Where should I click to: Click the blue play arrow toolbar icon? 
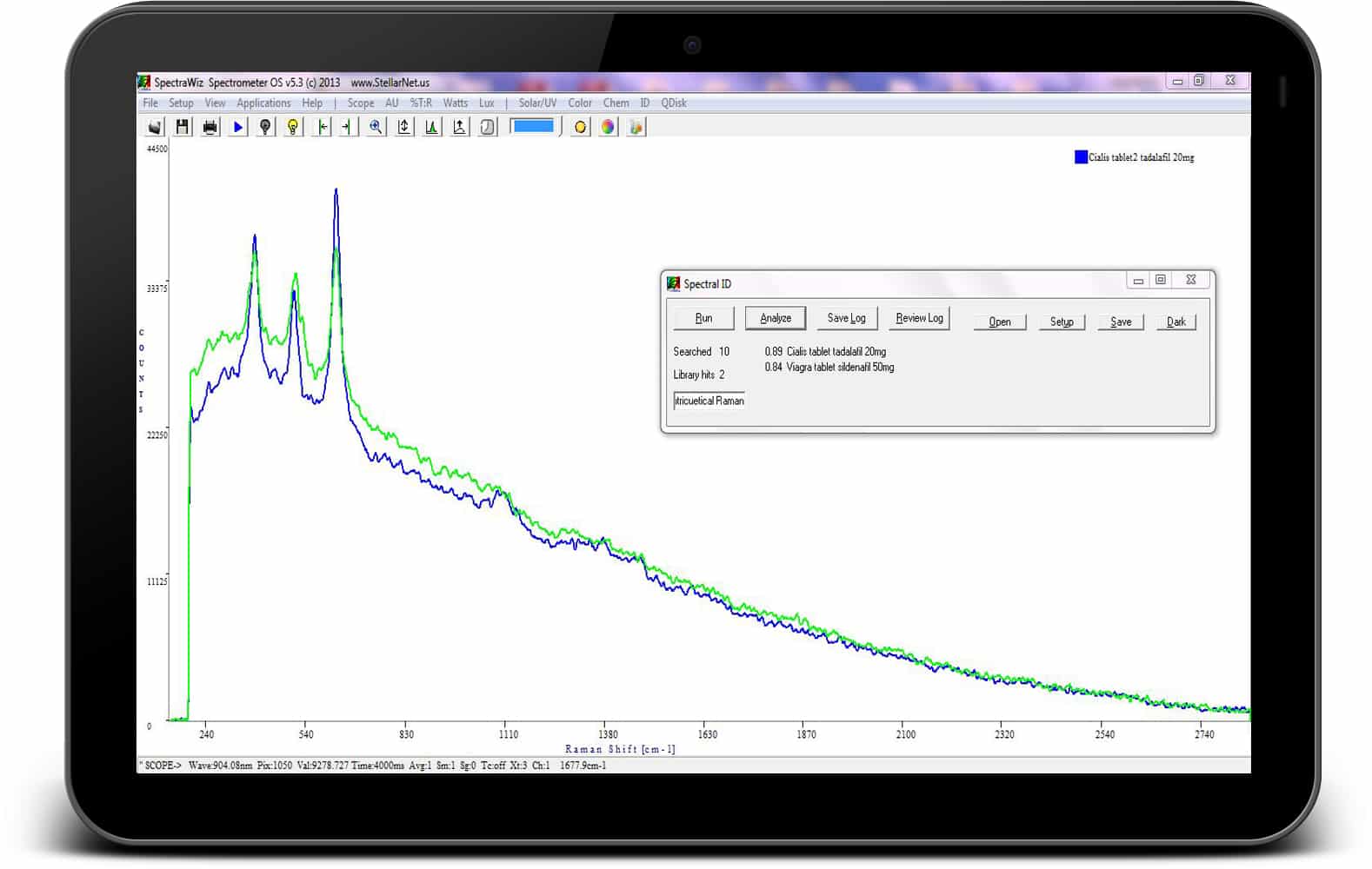point(238,127)
